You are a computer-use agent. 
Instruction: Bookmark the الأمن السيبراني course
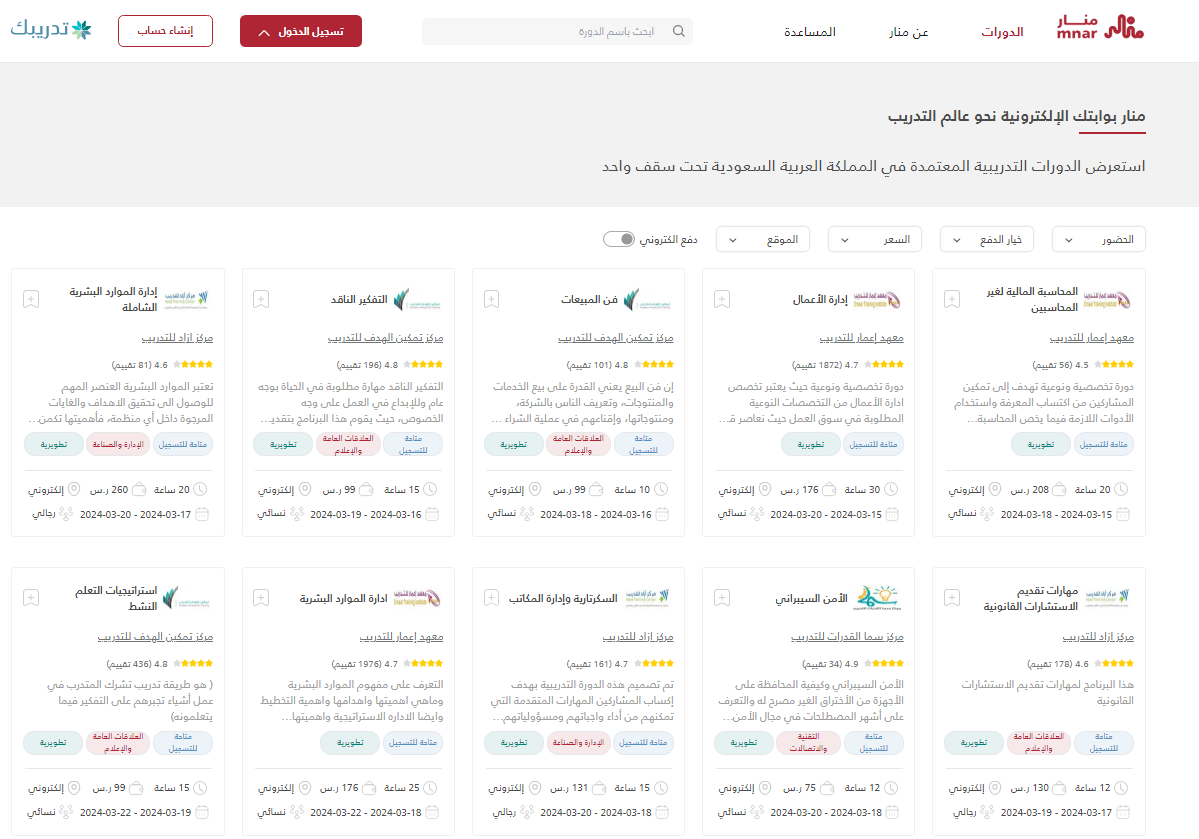click(722, 598)
